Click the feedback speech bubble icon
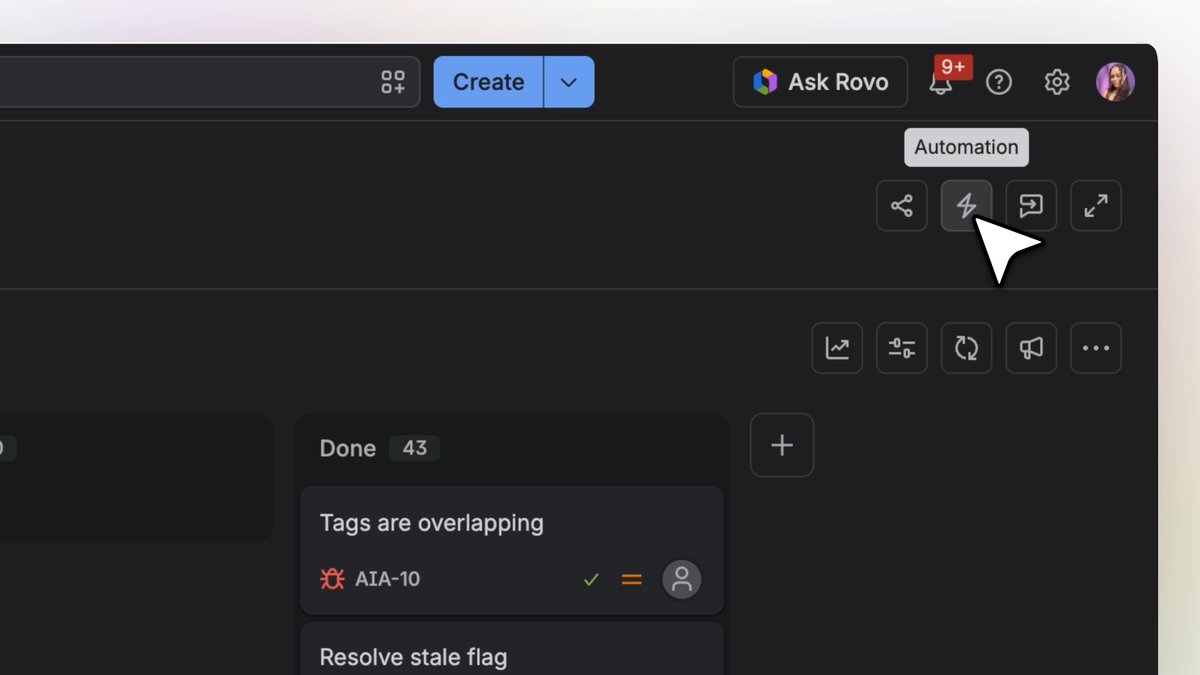 click(1031, 206)
